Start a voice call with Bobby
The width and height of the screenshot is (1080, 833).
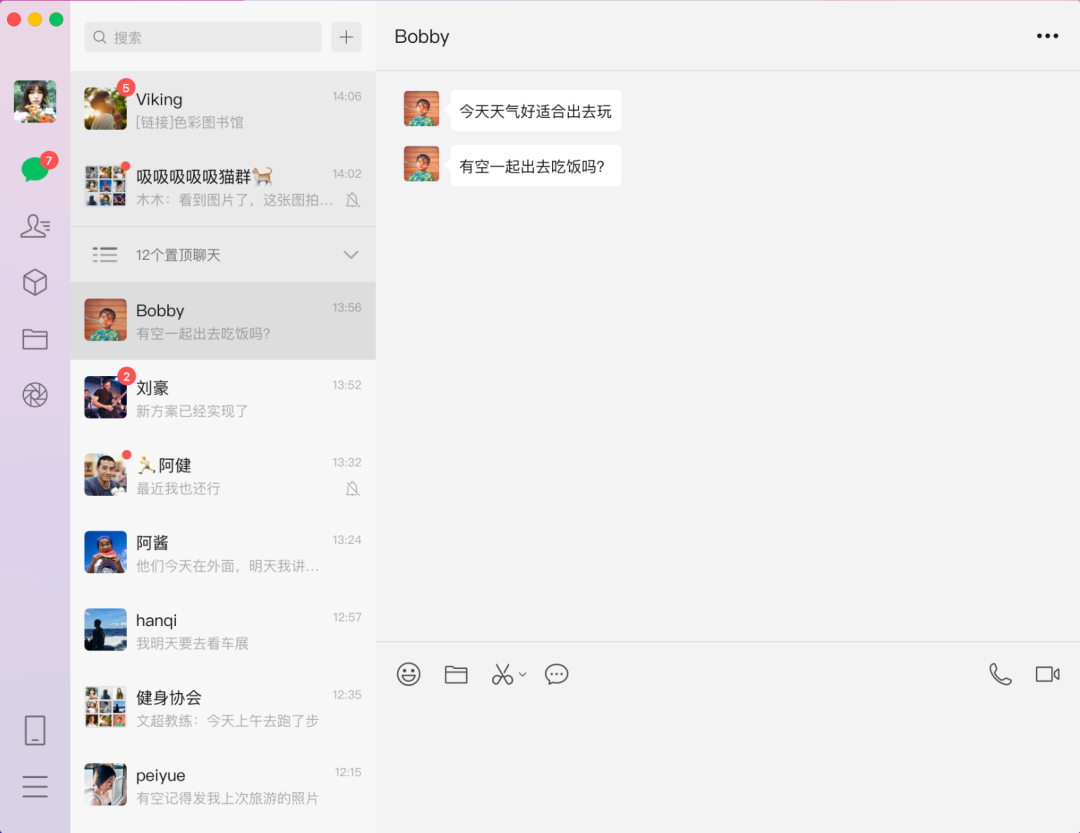pyautogui.click(x=1000, y=674)
